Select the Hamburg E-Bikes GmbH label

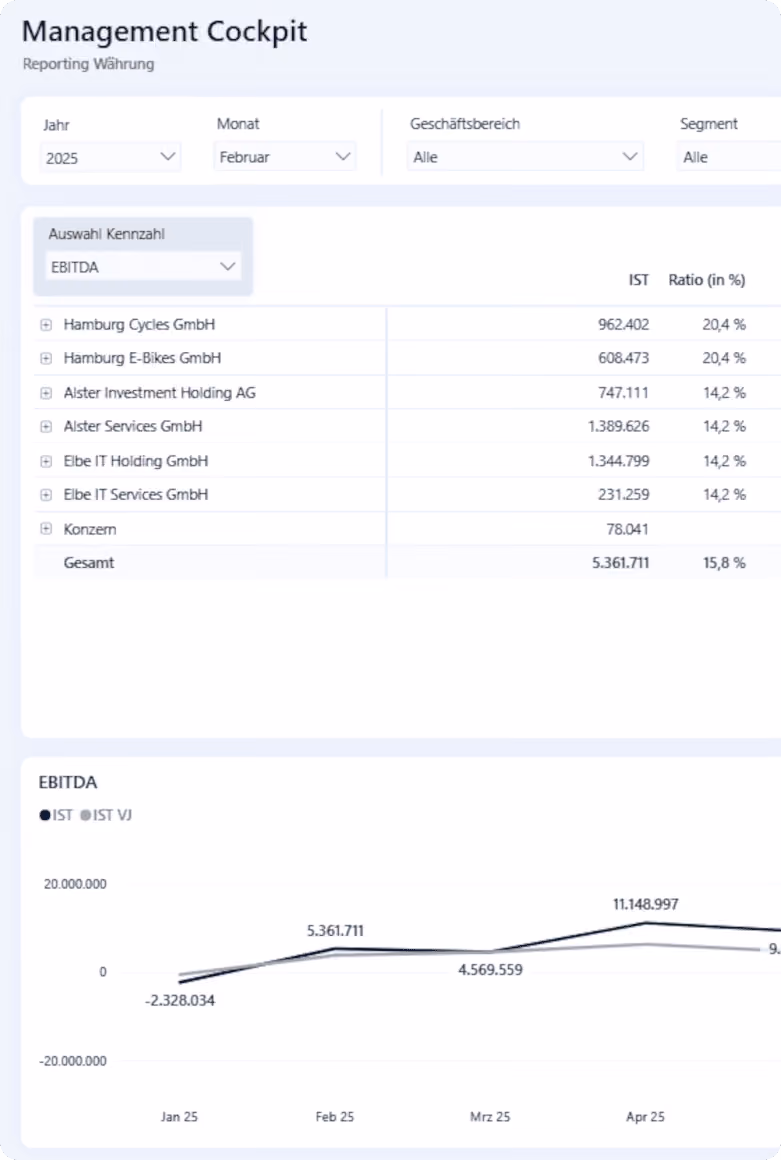[142, 358]
